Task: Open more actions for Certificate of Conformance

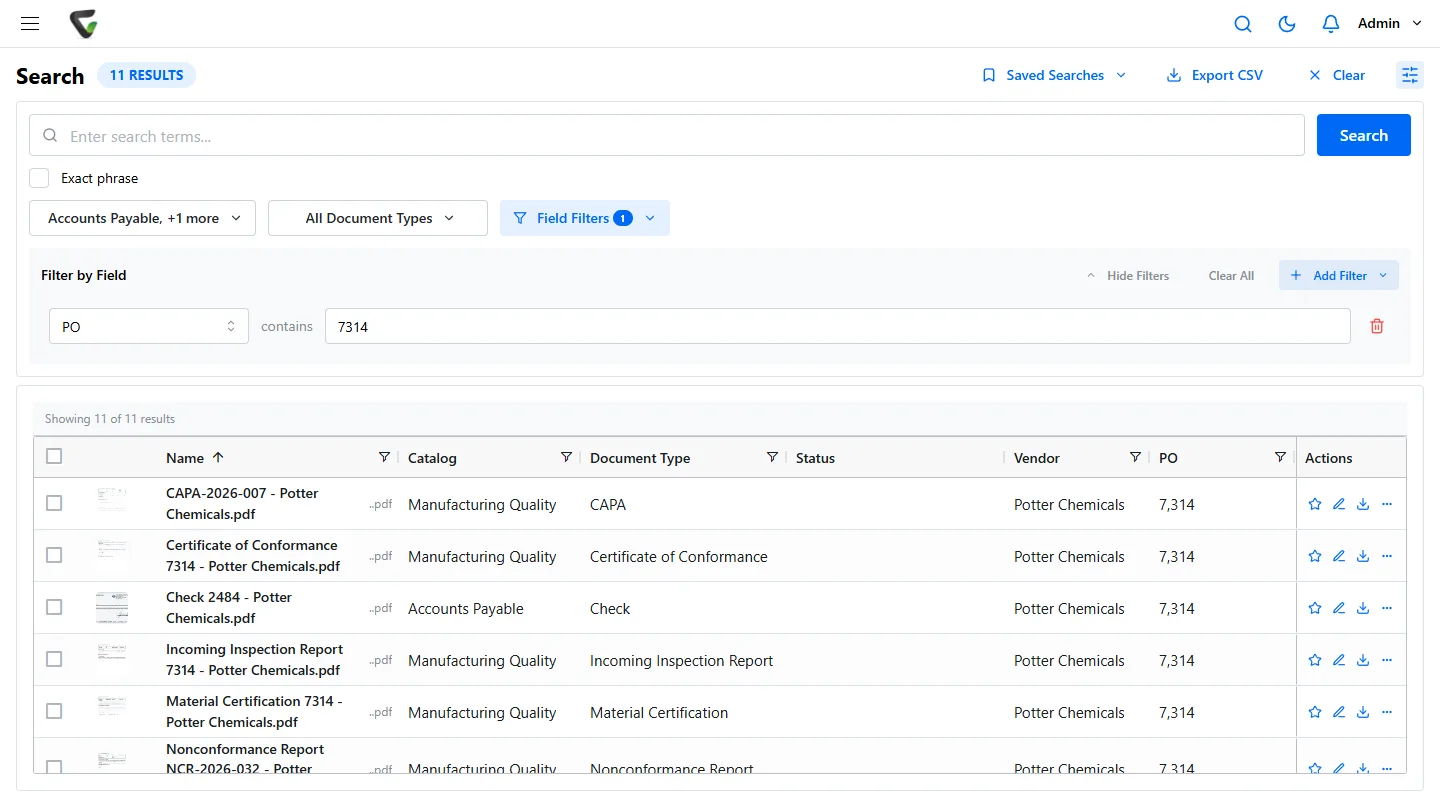Action: pos(1387,556)
